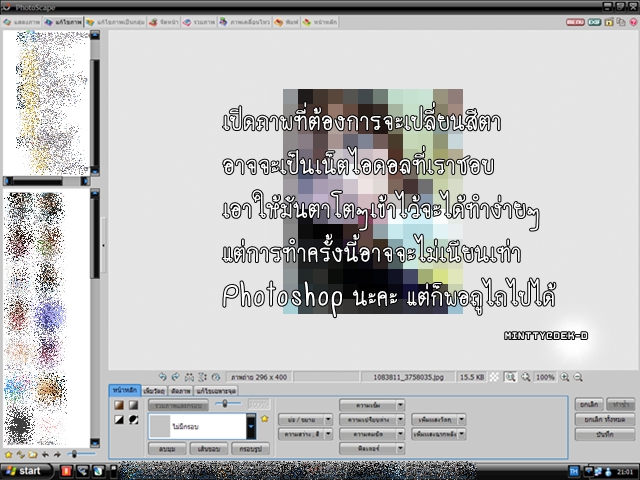Image resolution: width=640 pixels, height=480 pixels.
Task: Save the photo with บันทึก
Action: pyautogui.click(x=604, y=434)
